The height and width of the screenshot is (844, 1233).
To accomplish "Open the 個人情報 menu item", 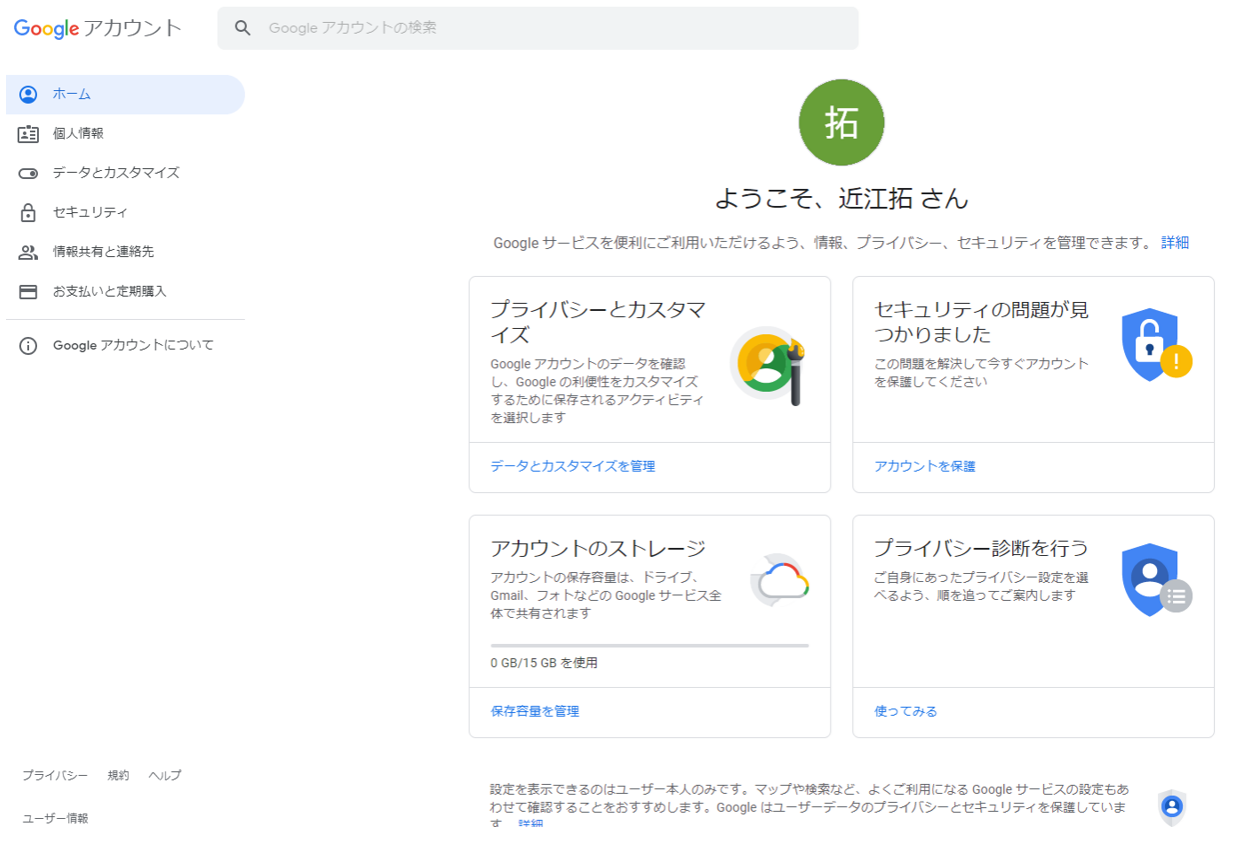I will pos(125,133).
